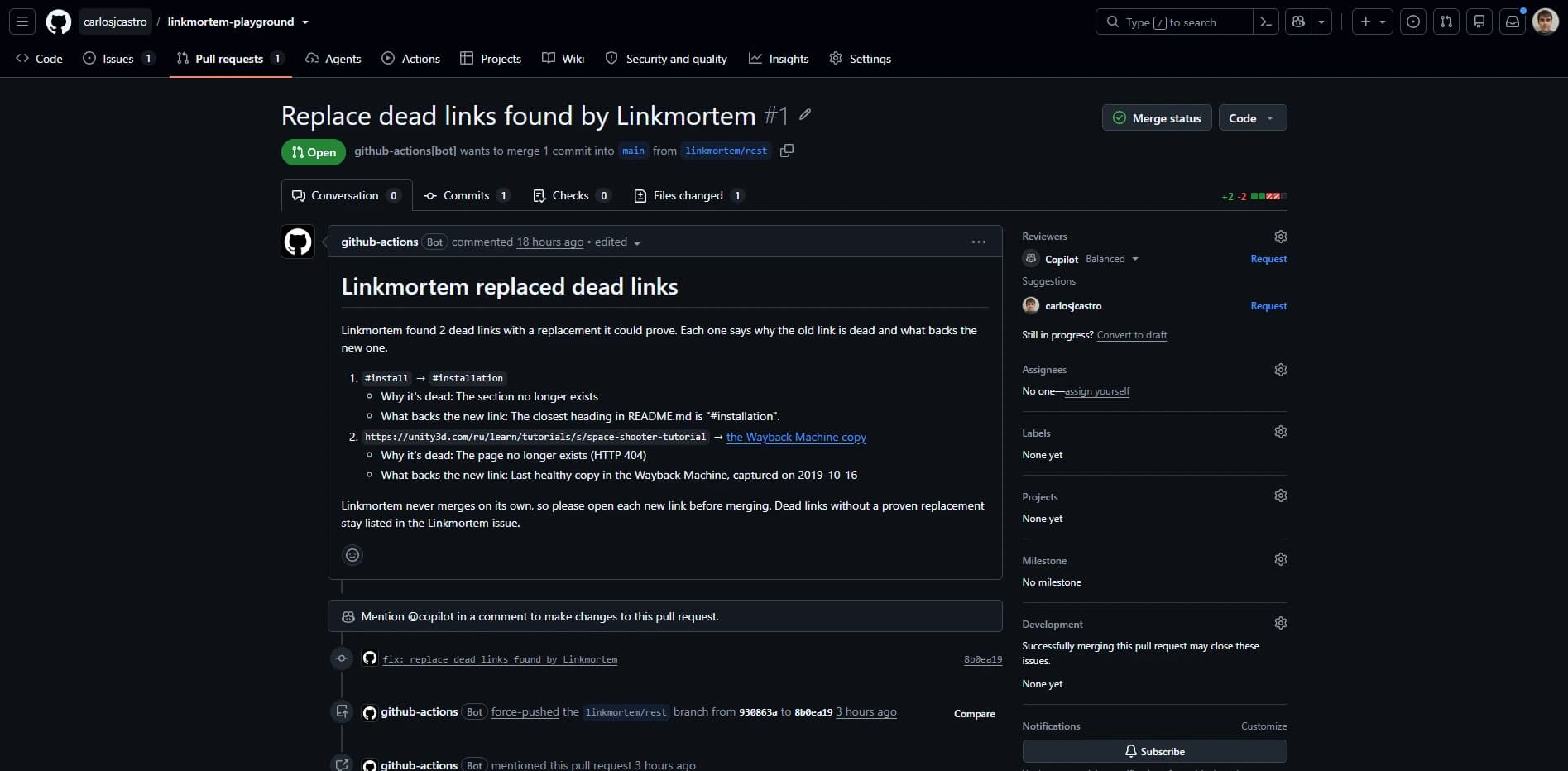Open the Labels settings gear
The image size is (1568, 771).
pyautogui.click(x=1281, y=432)
